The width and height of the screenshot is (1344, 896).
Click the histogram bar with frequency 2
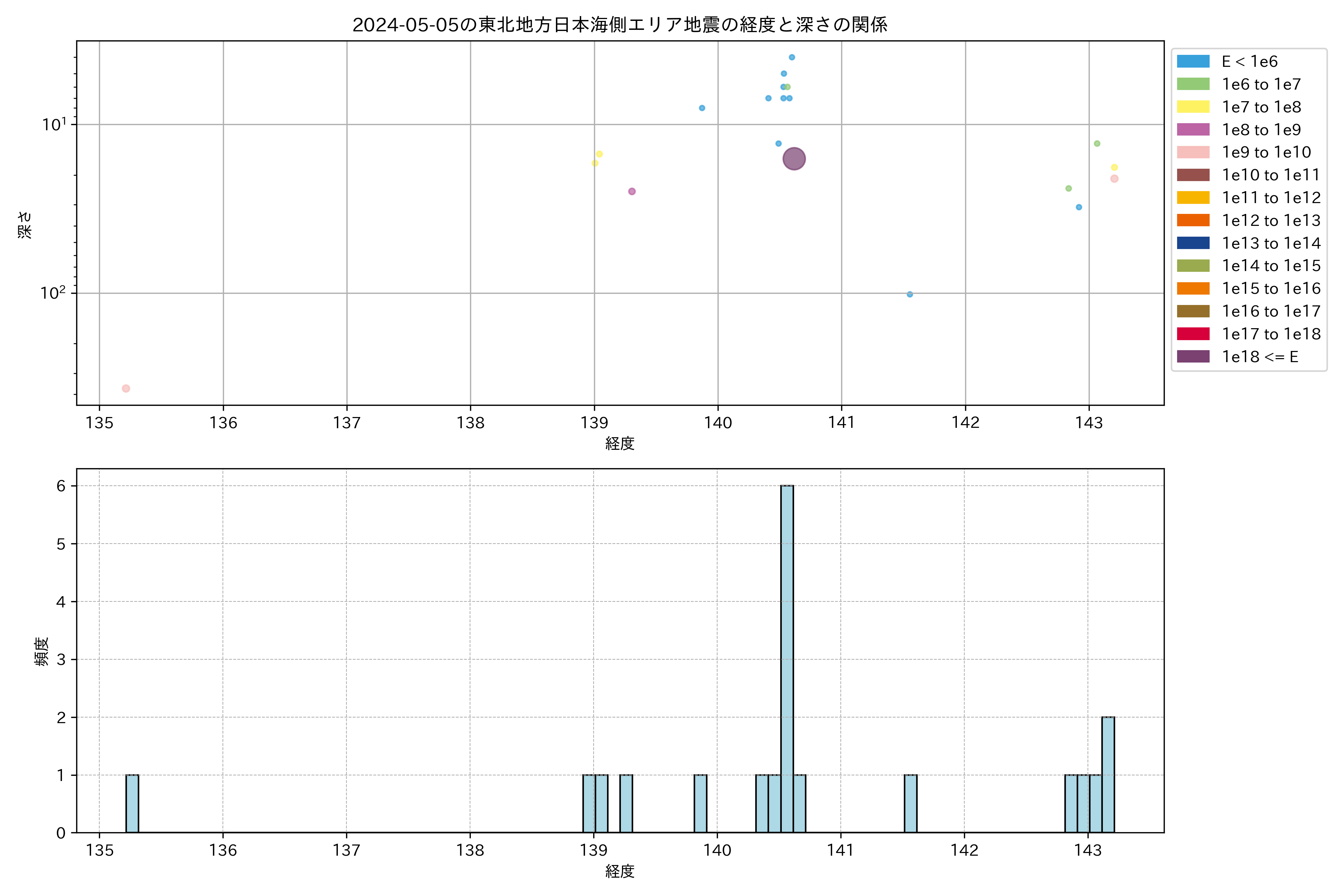click(x=1107, y=774)
